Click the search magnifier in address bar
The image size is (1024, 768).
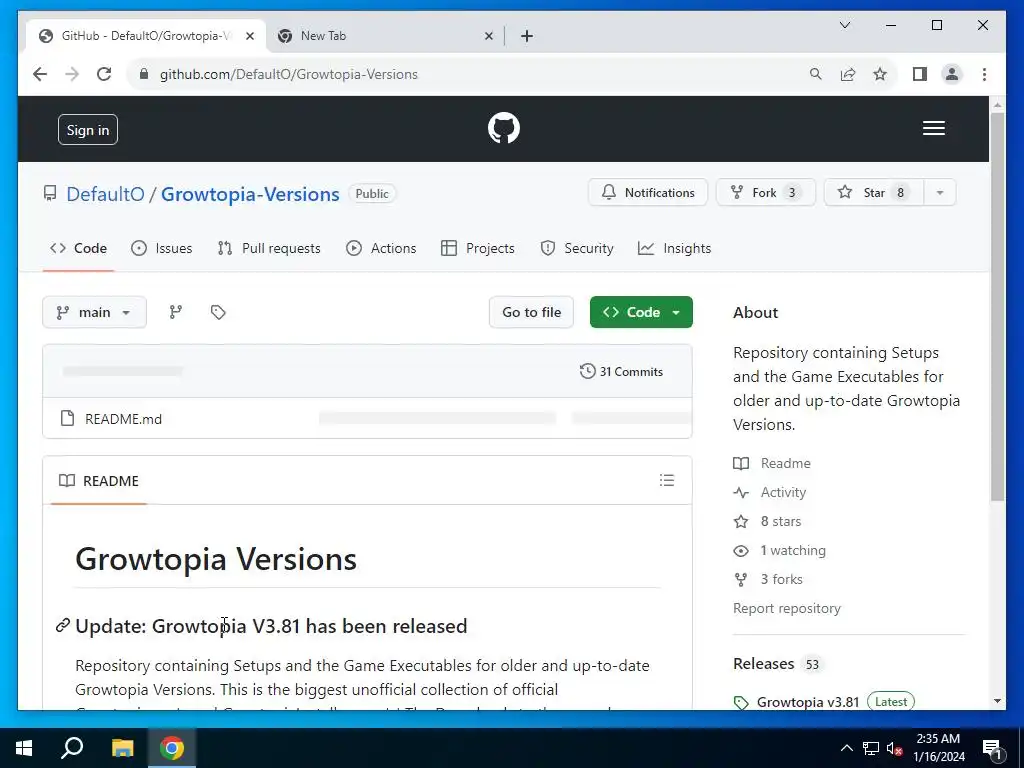(x=816, y=74)
